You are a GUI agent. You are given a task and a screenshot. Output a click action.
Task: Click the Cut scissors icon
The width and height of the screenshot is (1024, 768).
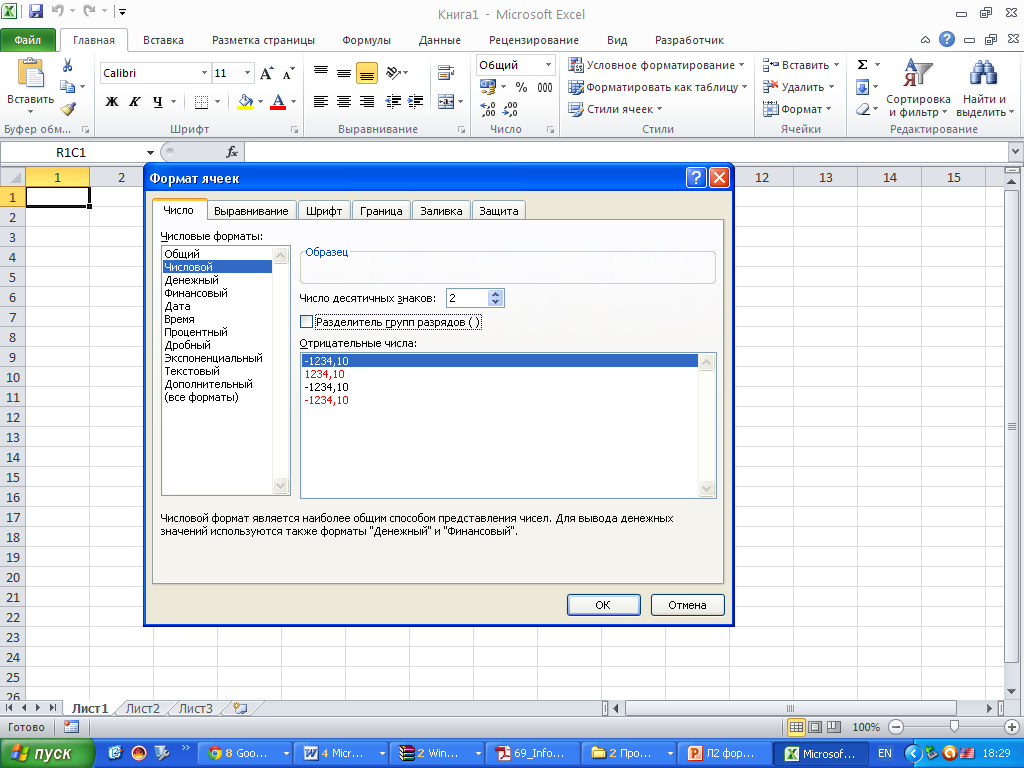tap(67, 65)
